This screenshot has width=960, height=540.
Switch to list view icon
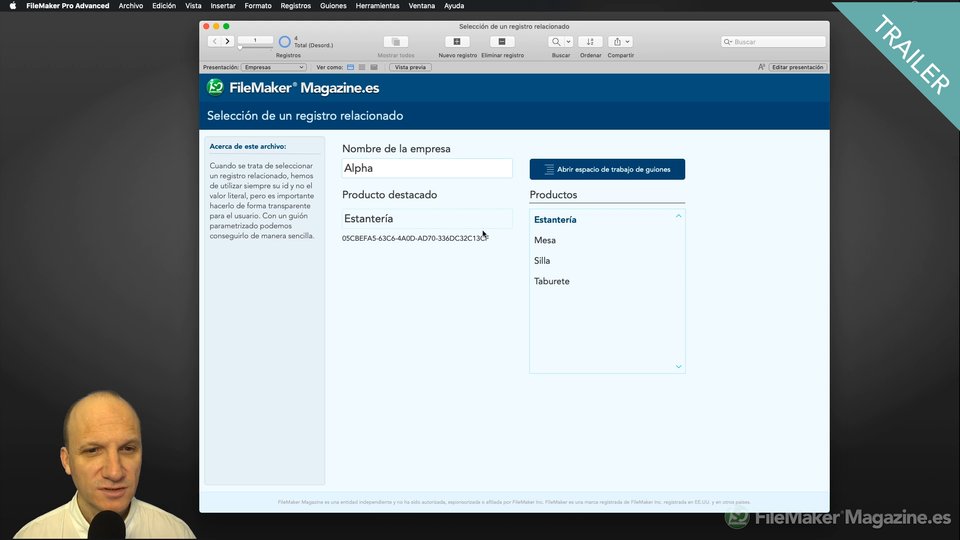(362, 67)
